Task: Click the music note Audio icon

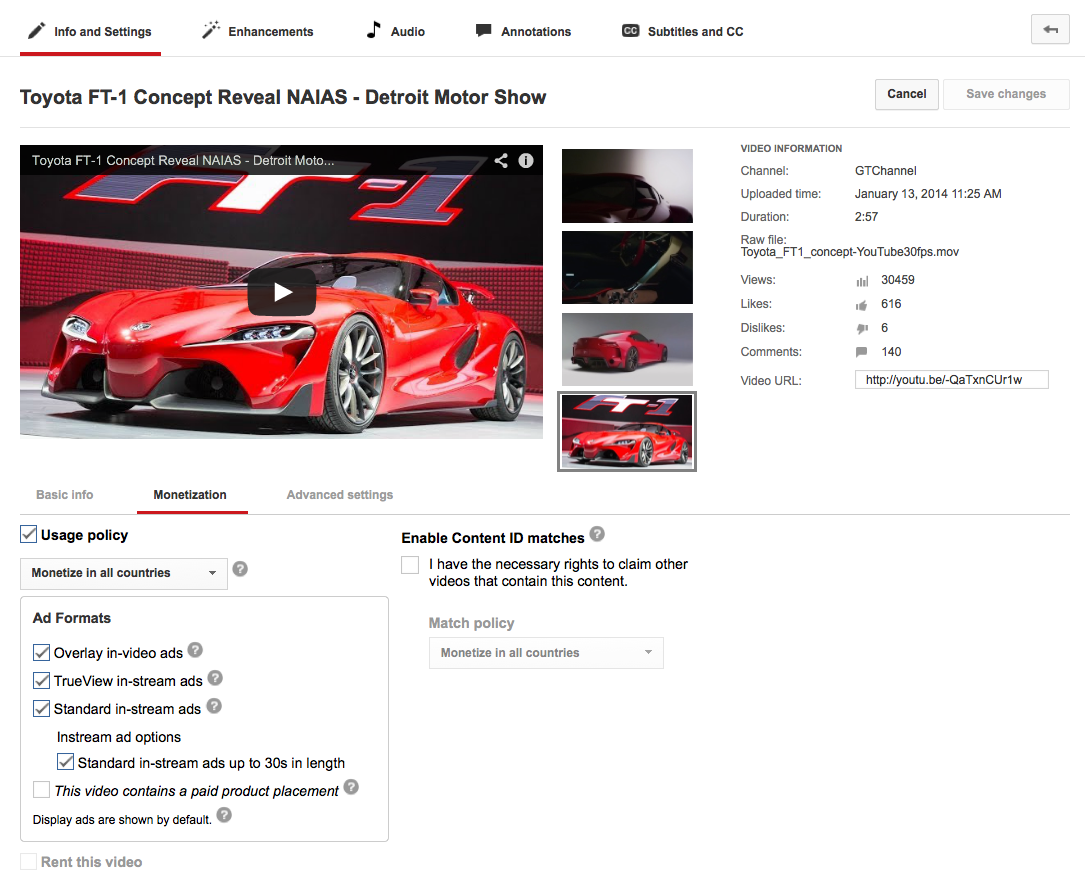Action: (x=374, y=30)
